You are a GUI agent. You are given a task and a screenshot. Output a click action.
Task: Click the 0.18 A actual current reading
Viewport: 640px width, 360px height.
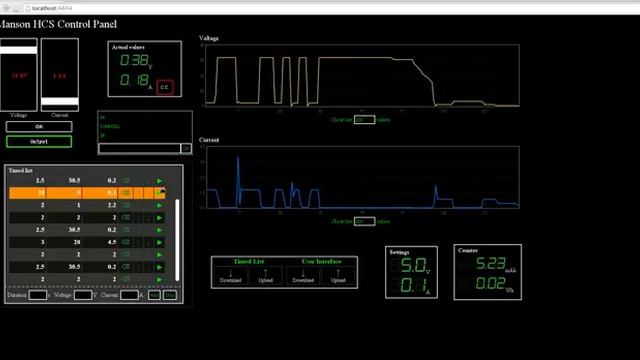pyautogui.click(x=136, y=80)
